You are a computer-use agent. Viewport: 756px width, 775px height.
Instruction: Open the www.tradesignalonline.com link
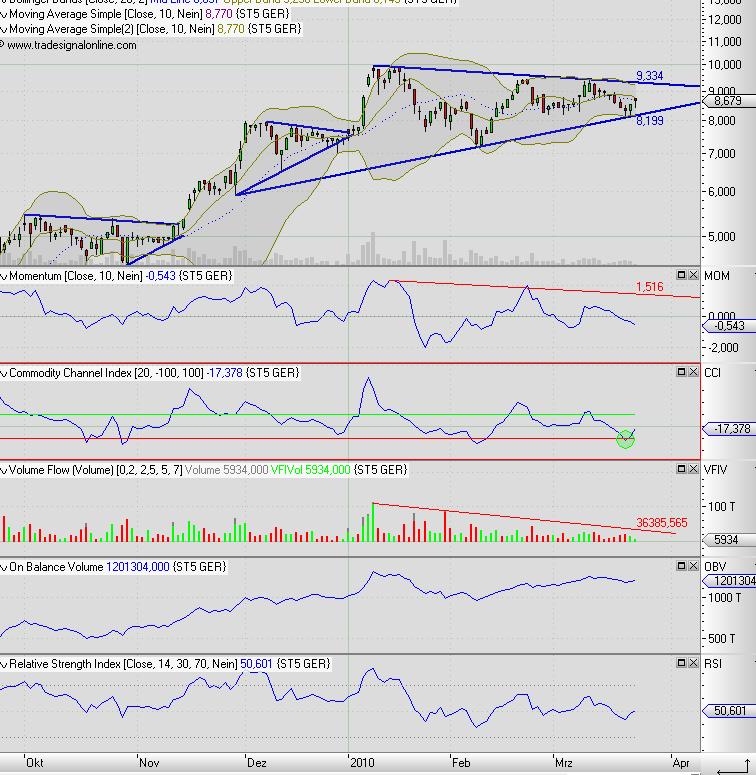[72, 45]
